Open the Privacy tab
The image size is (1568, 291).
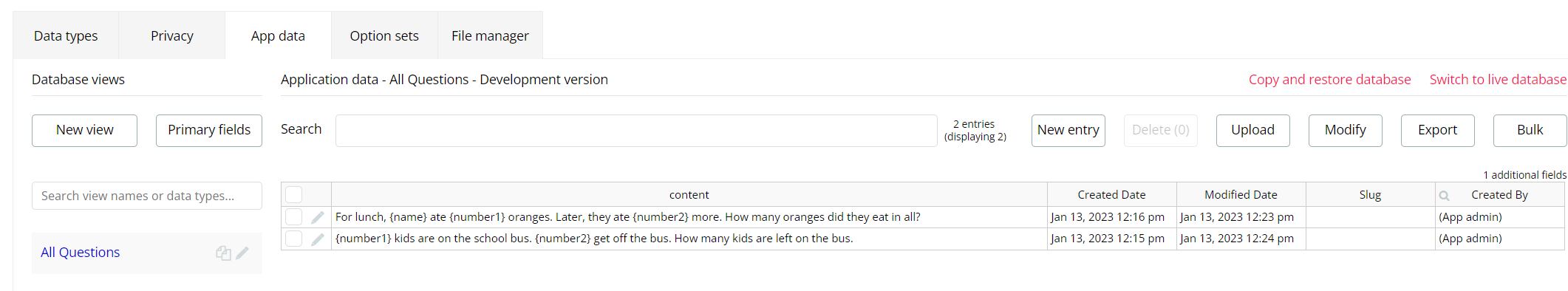[x=172, y=35]
